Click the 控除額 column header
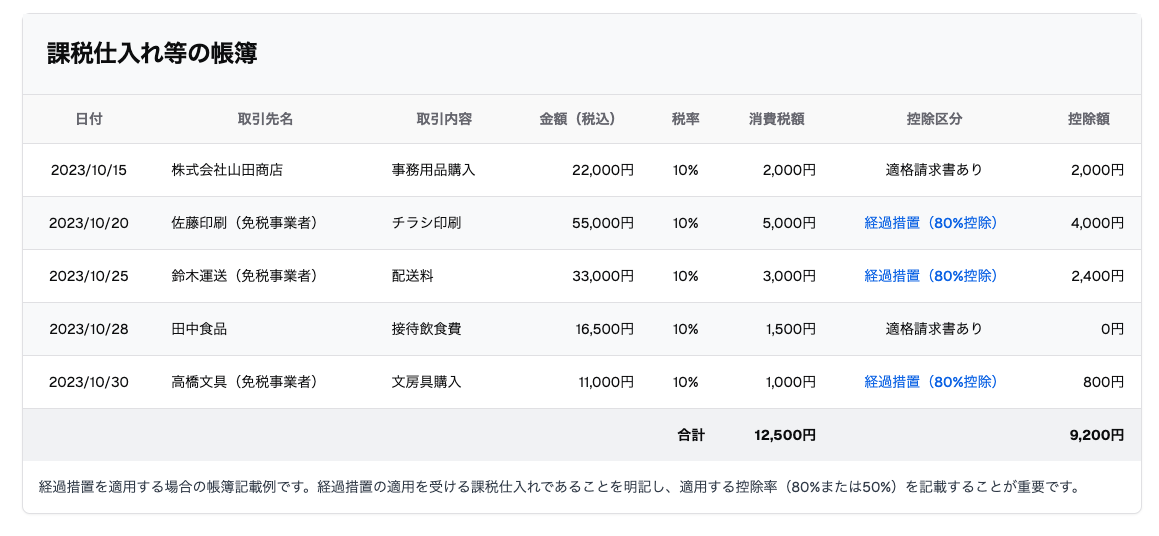Screen dimensions: 1159x536 coord(1088,119)
